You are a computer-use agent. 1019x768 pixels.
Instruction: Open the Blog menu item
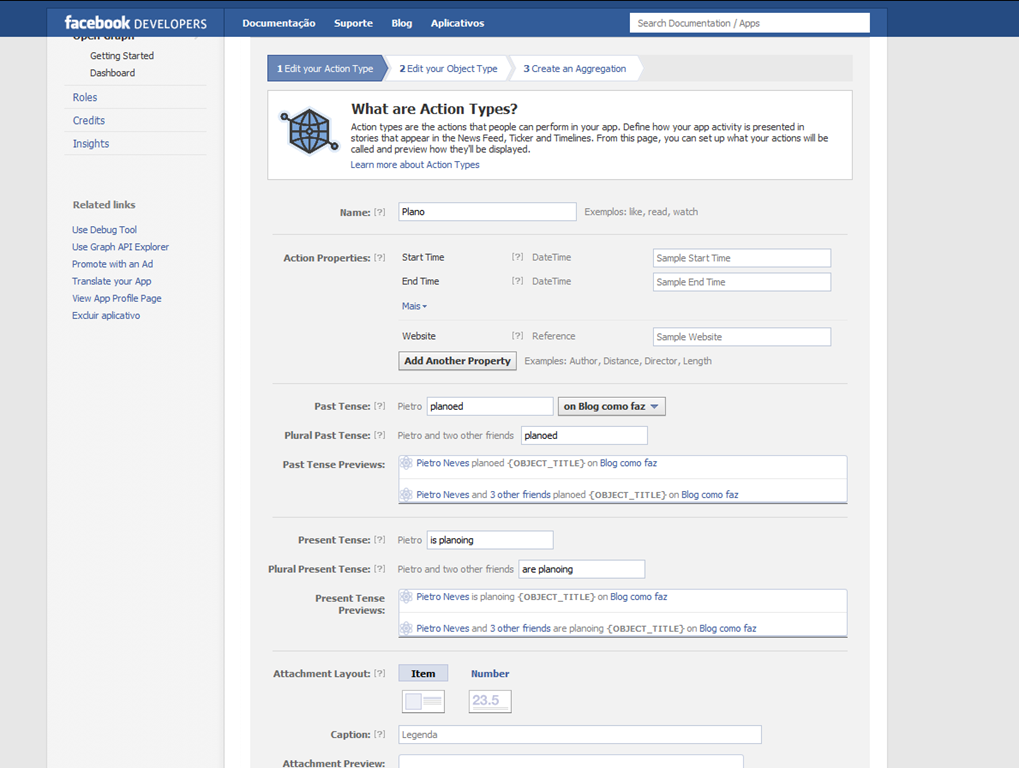click(x=402, y=23)
